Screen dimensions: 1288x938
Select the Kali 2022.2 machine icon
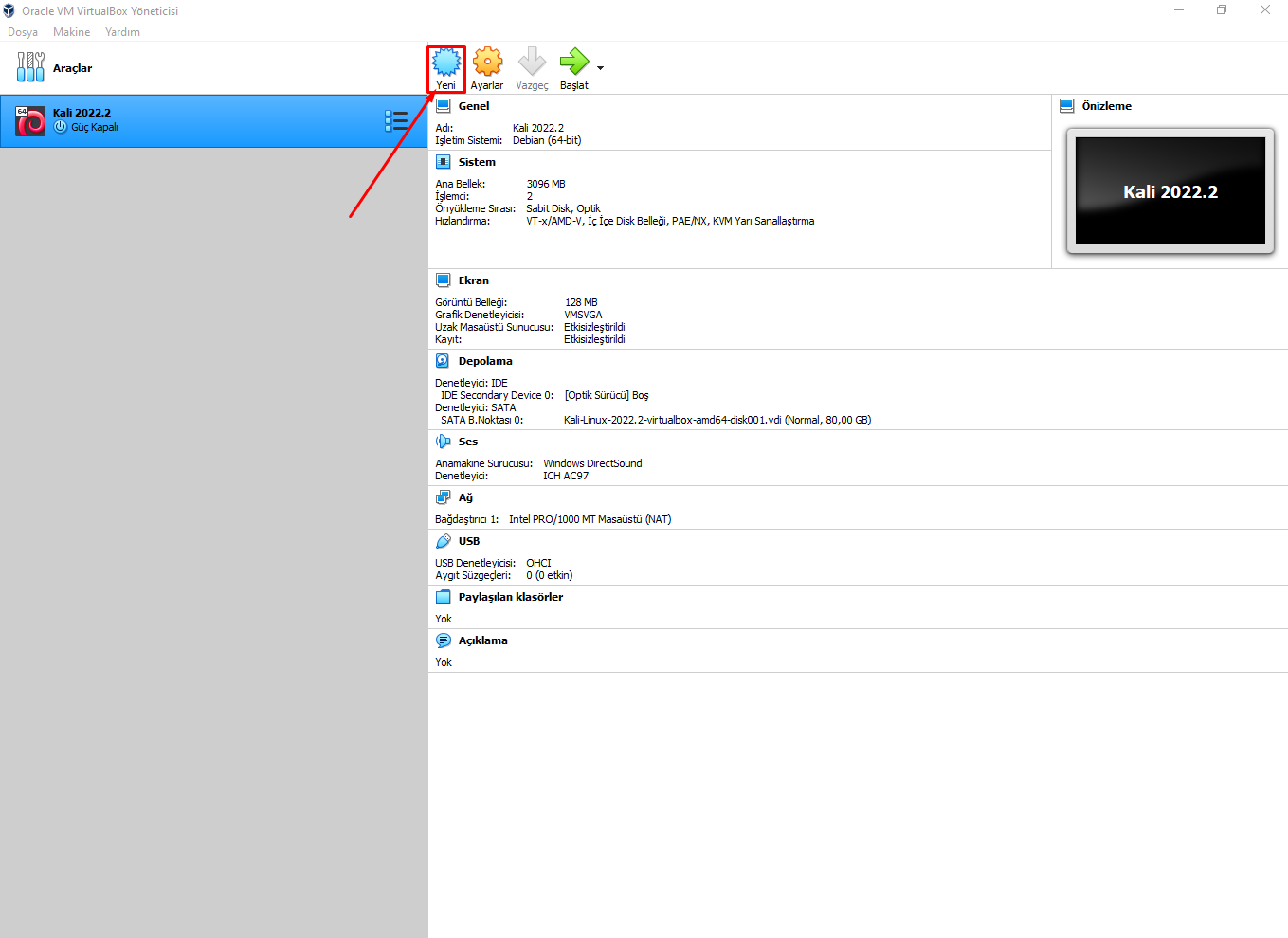tap(30, 121)
